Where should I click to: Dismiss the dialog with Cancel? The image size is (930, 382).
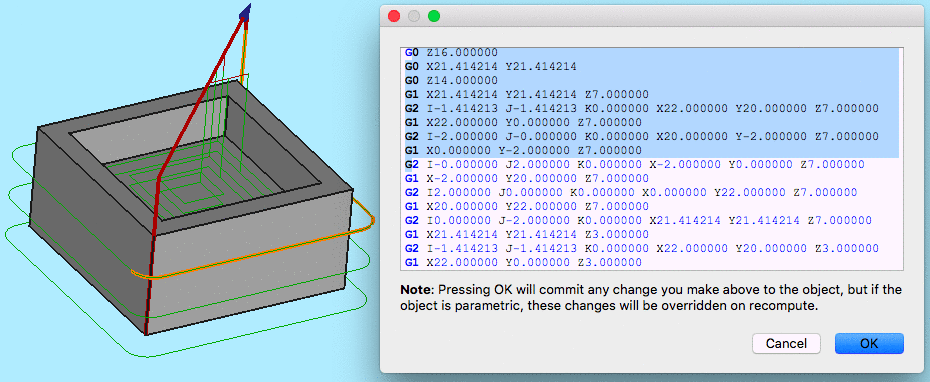pyautogui.click(x=786, y=343)
